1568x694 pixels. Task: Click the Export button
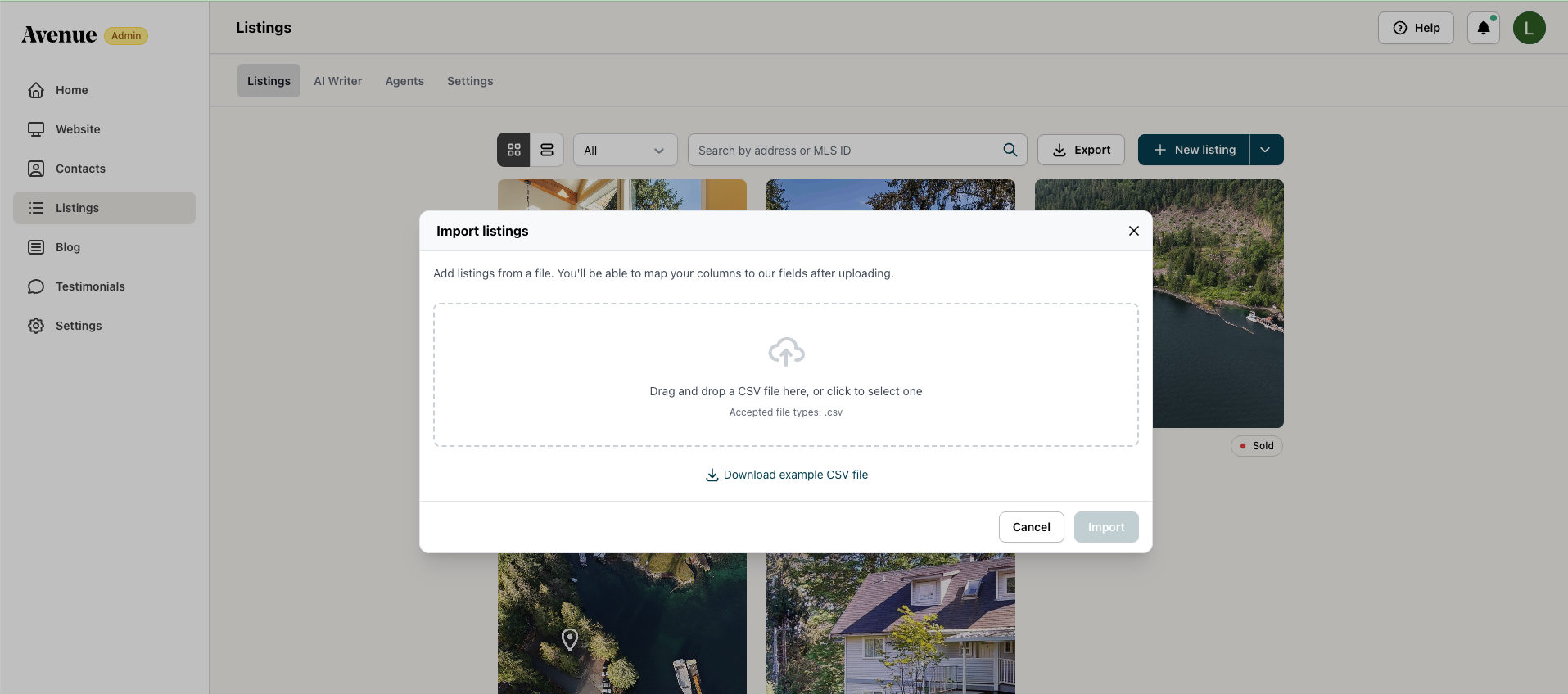tap(1081, 150)
